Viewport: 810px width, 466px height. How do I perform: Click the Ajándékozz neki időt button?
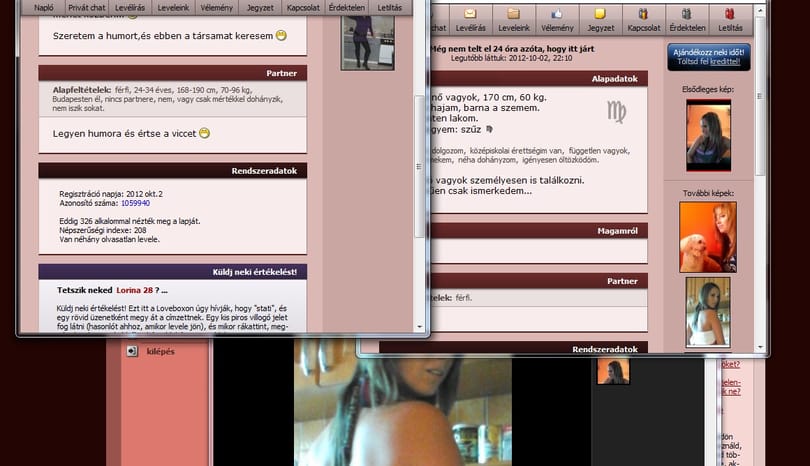709,57
